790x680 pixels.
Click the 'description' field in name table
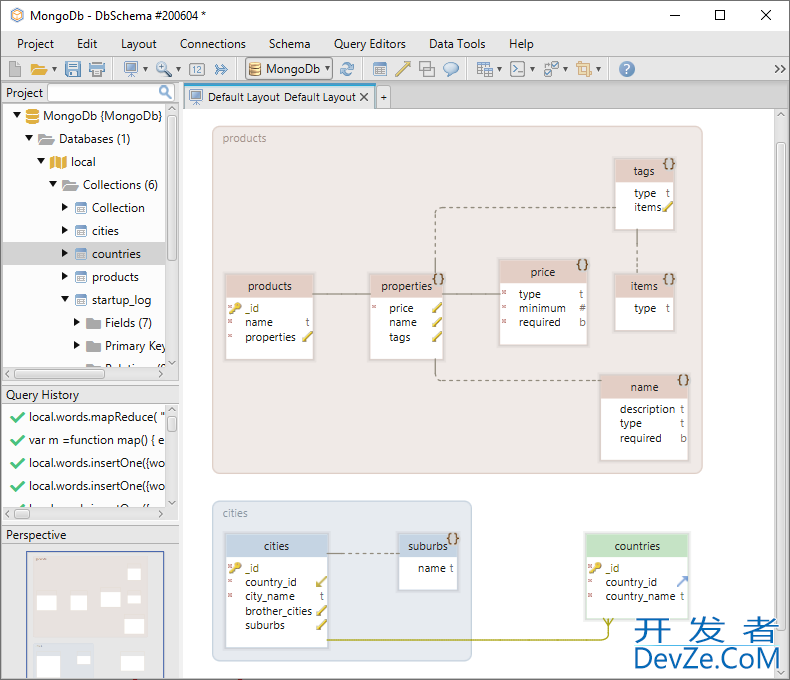coord(647,409)
